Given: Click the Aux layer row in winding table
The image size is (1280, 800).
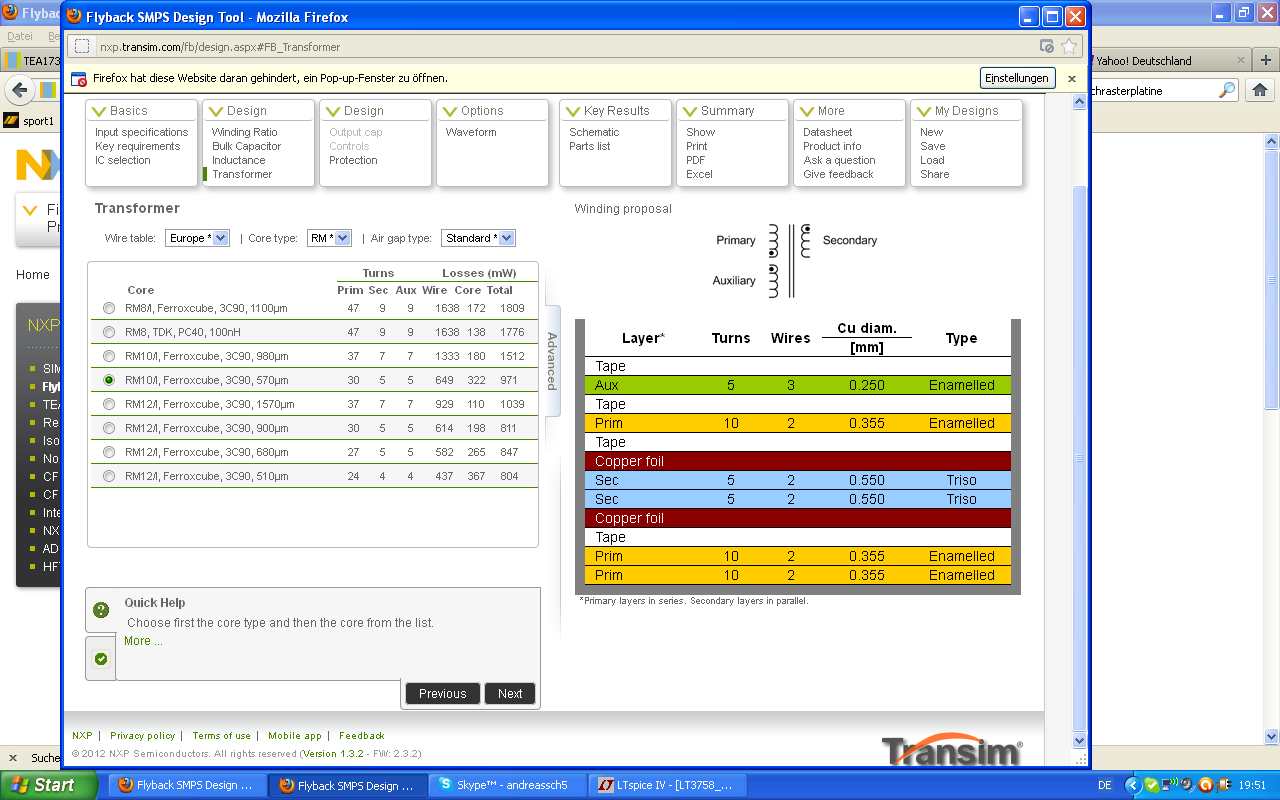Looking at the screenshot, I should (x=798, y=385).
